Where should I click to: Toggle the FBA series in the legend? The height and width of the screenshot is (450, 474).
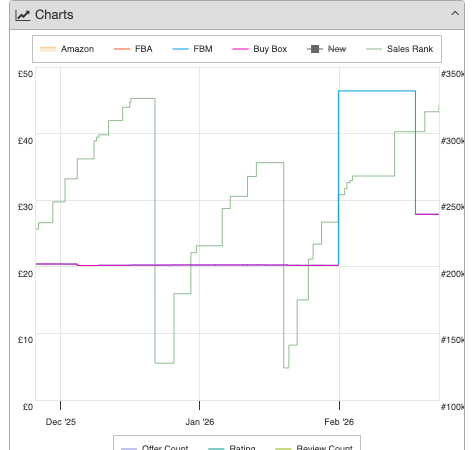pos(133,49)
